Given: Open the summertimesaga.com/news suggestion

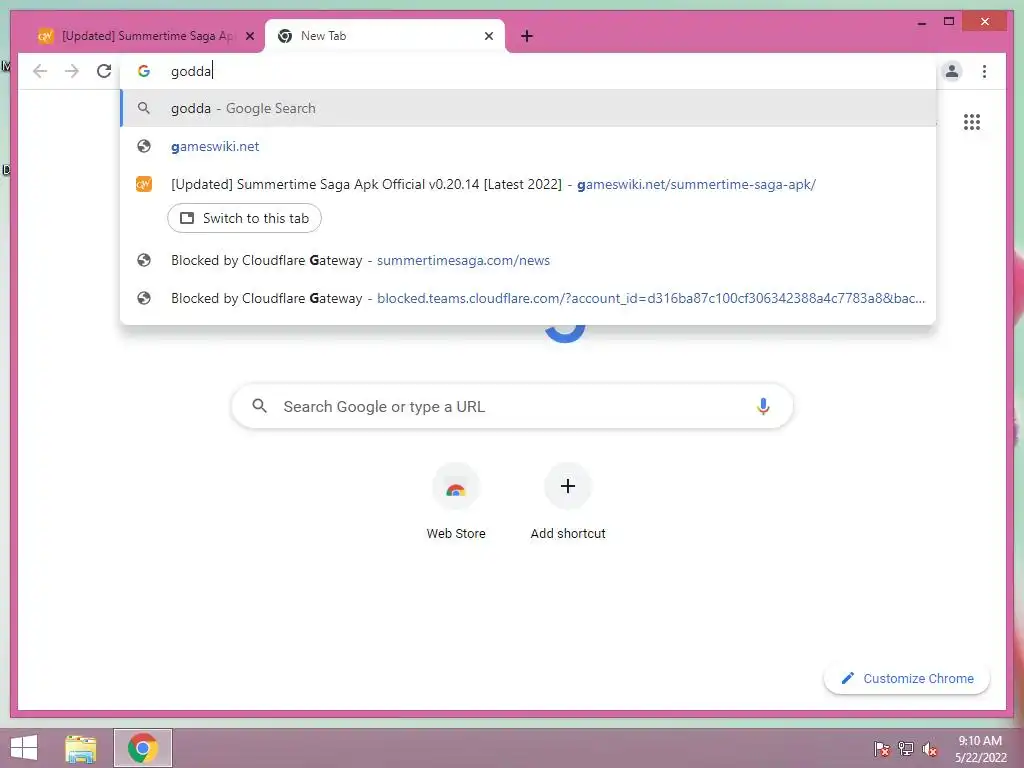Looking at the screenshot, I should [x=528, y=261].
